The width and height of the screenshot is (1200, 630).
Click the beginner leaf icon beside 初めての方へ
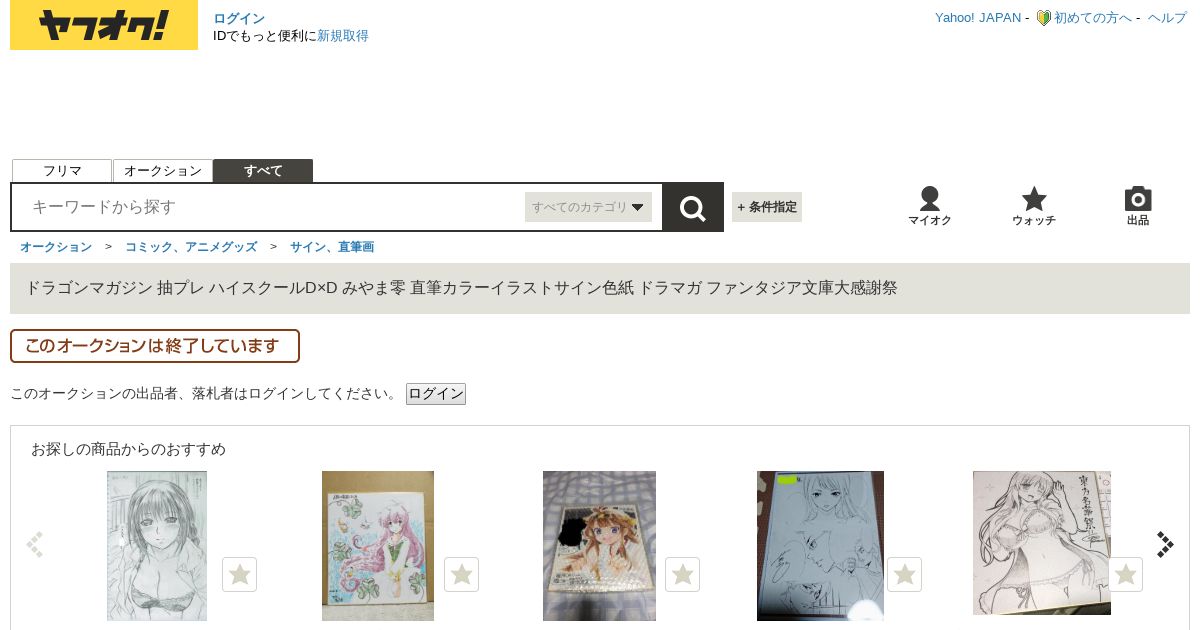coord(1043,18)
